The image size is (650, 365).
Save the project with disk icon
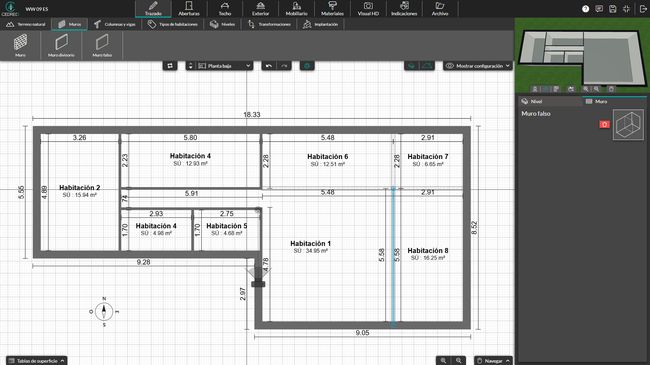(x=613, y=9)
